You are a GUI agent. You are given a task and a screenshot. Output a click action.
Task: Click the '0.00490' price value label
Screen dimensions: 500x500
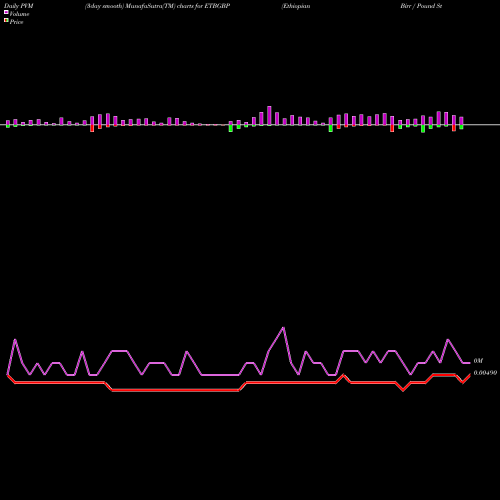(485, 373)
